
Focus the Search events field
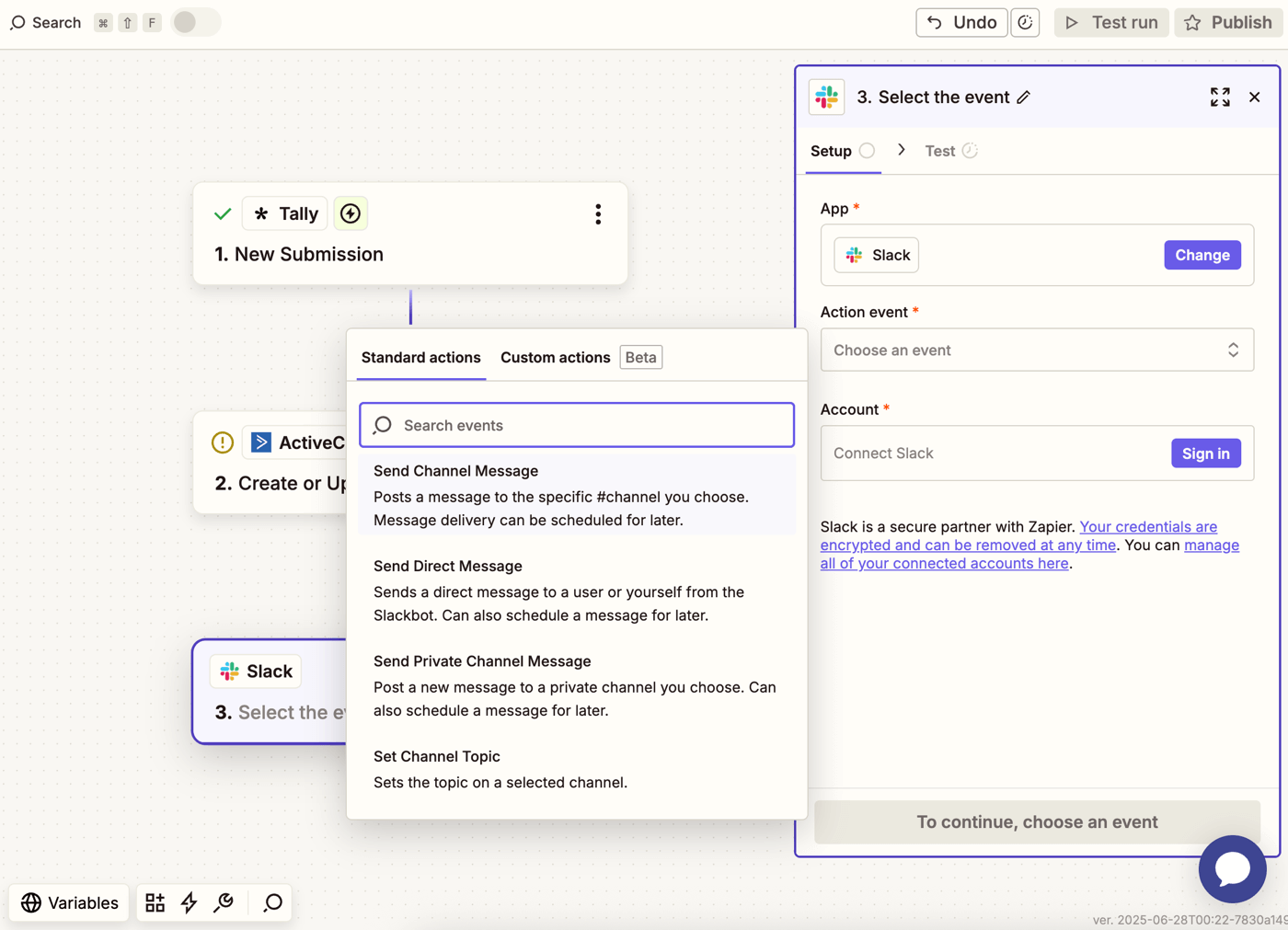click(577, 425)
